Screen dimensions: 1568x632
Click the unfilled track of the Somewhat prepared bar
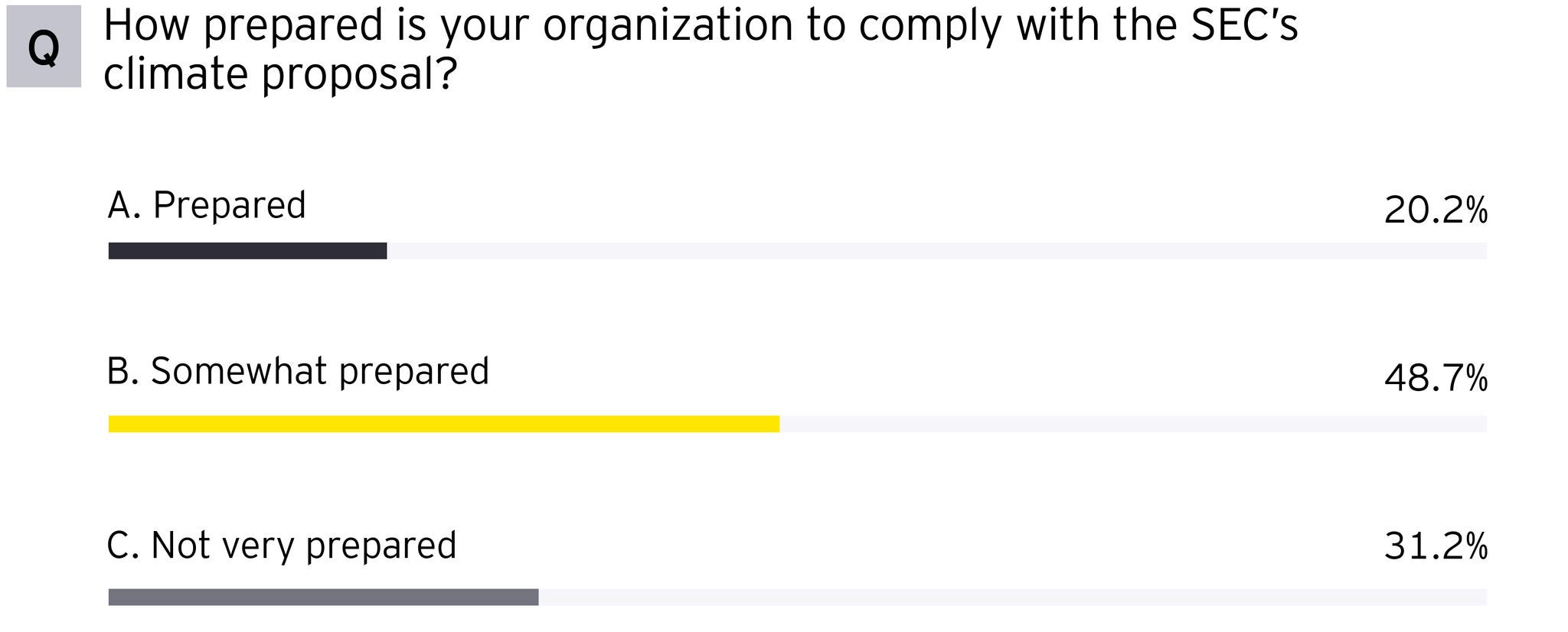1133,424
